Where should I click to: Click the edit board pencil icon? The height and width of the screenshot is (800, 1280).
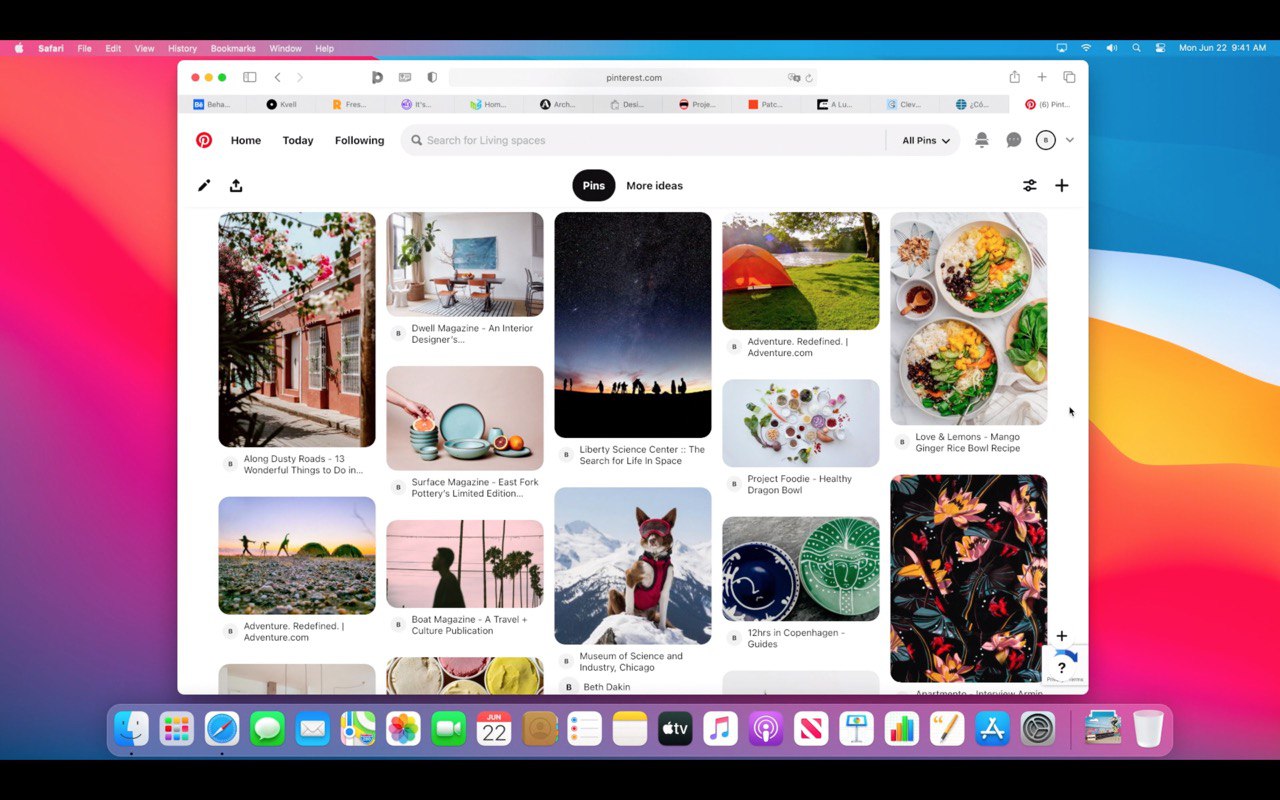(x=204, y=185)
